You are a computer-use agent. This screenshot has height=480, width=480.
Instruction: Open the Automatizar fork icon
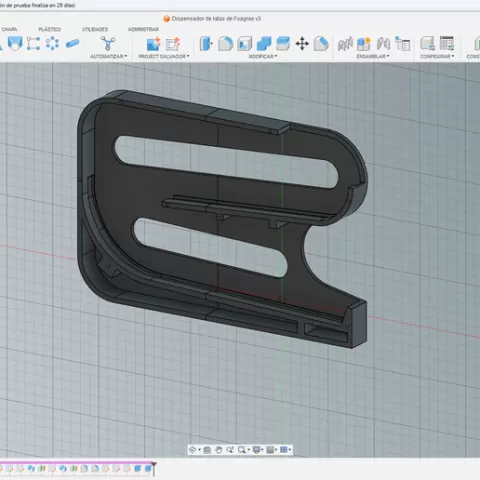point(108,44)
